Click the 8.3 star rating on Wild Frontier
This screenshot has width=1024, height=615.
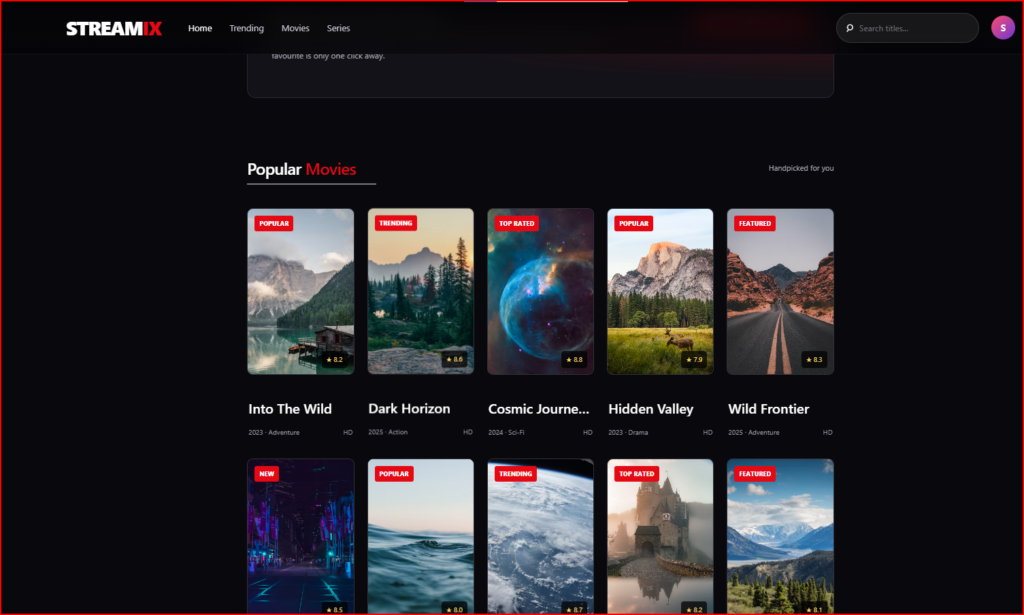814,359
